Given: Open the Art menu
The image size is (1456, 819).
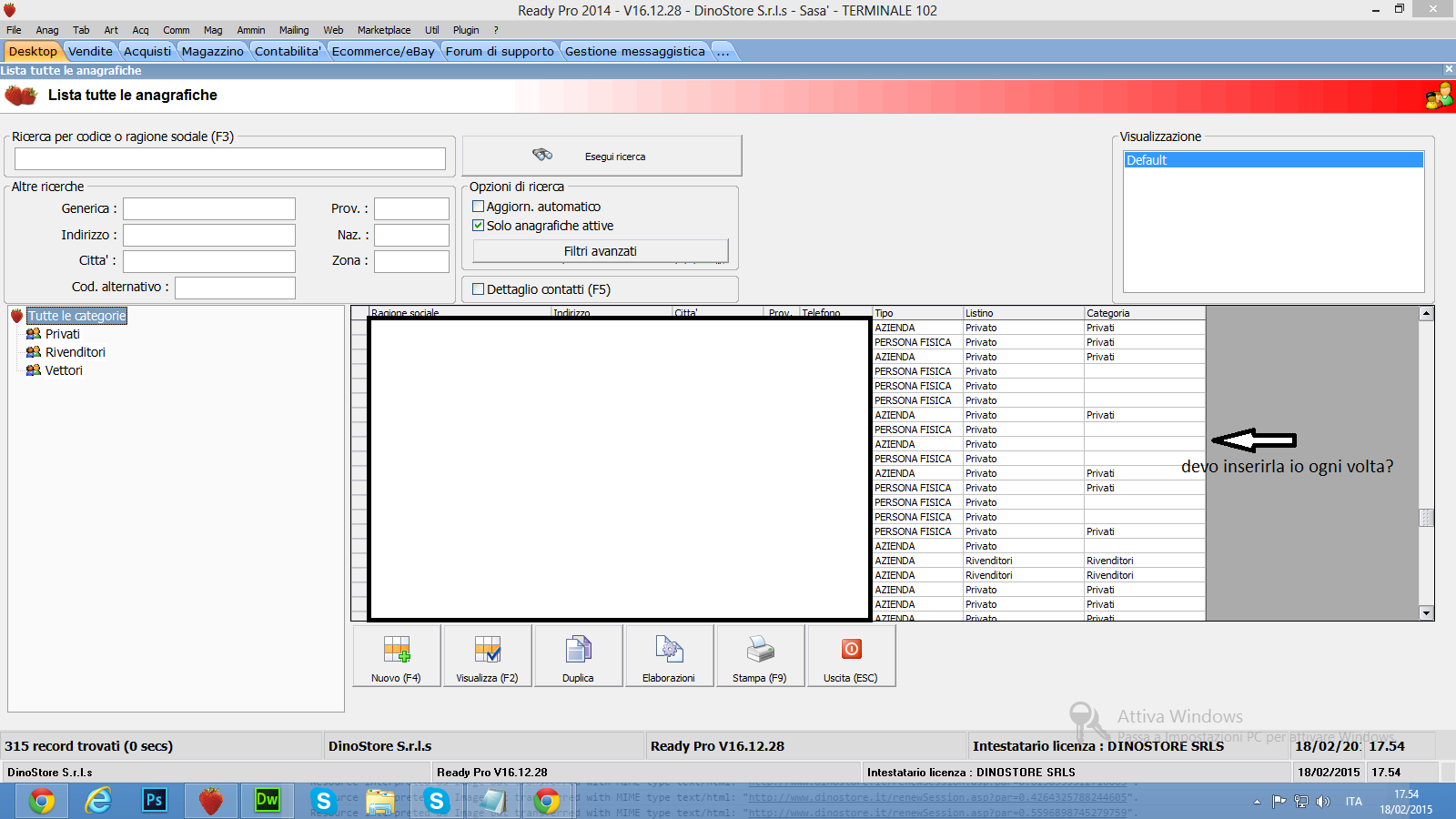Looking at the screenshot, I should [x=111, y=30].
